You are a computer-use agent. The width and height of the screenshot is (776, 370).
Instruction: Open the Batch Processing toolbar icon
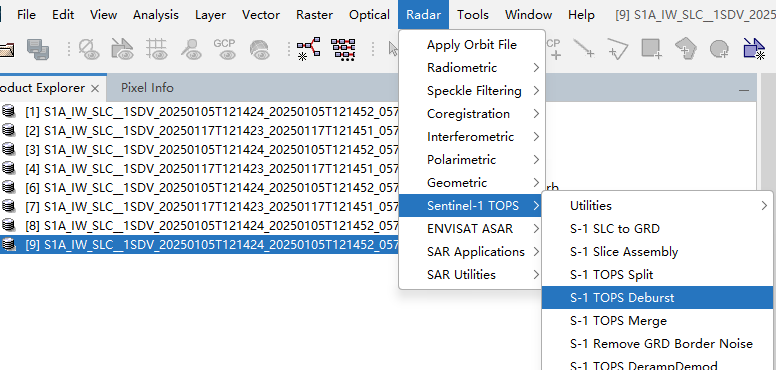[x=343, y=49]
